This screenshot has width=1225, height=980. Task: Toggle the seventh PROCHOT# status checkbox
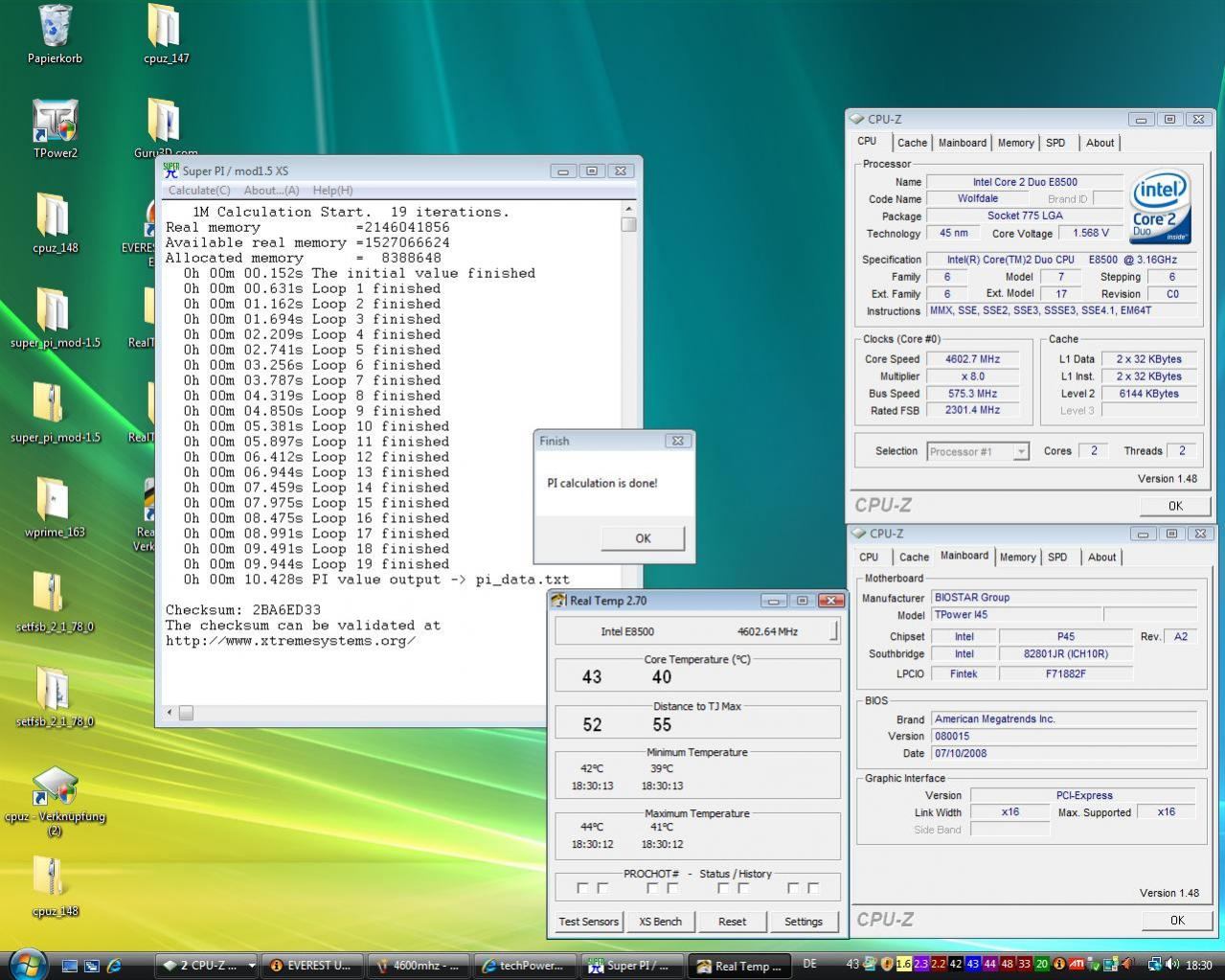tap(793, 888)
